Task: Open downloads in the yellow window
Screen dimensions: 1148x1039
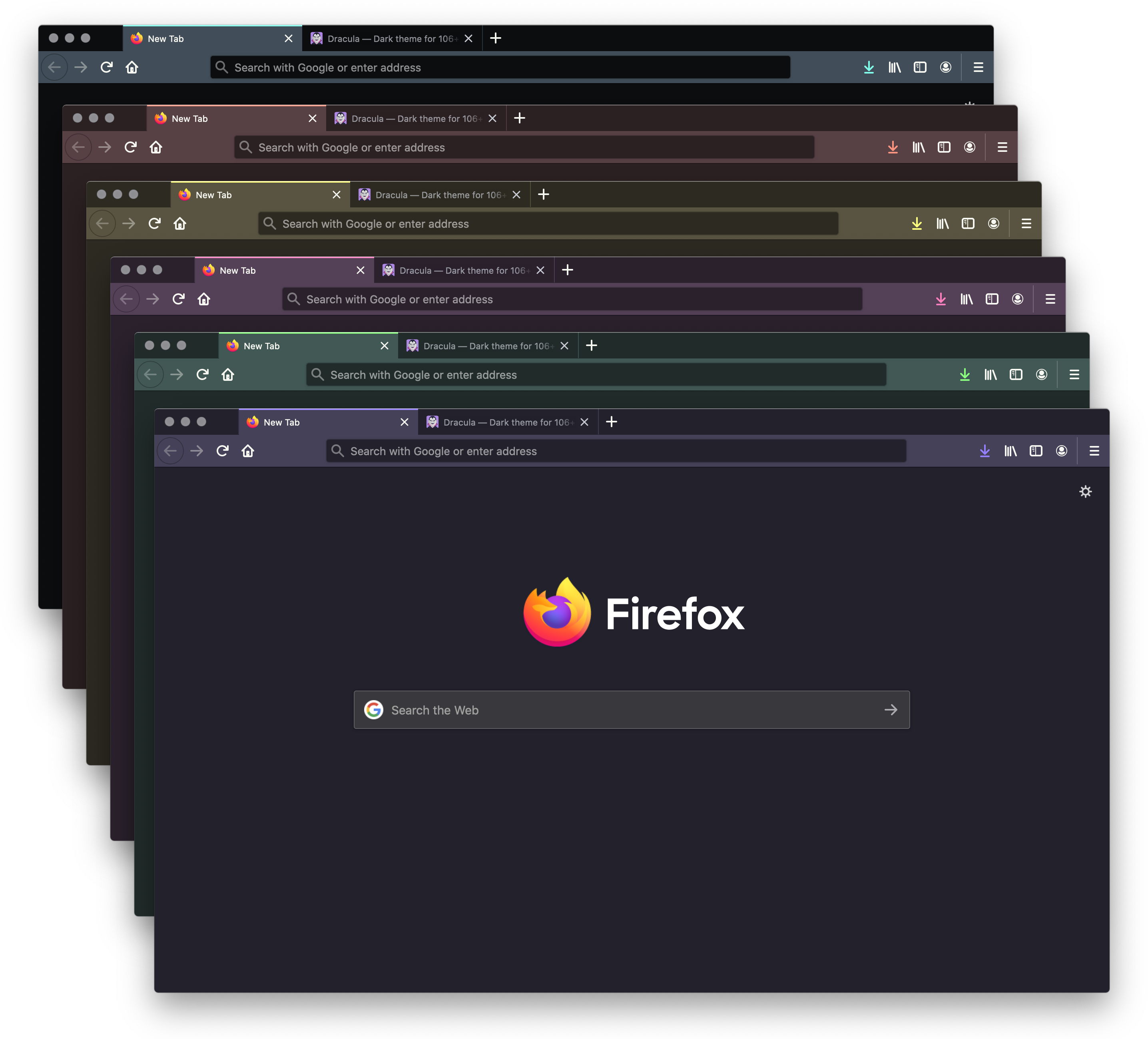Action: pyautogui.click(x=917, y=224)
